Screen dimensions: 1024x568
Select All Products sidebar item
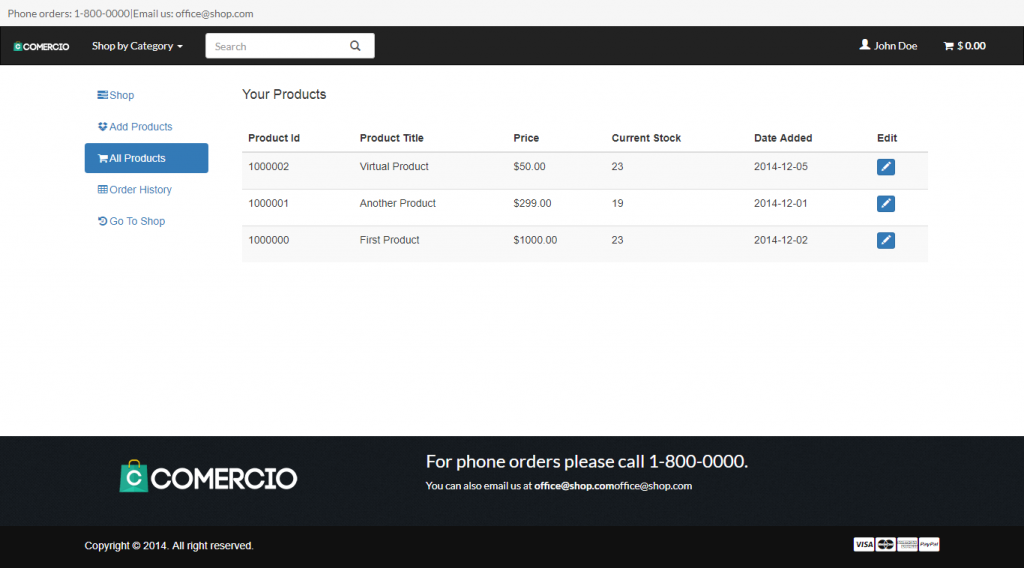click(146, 158)
